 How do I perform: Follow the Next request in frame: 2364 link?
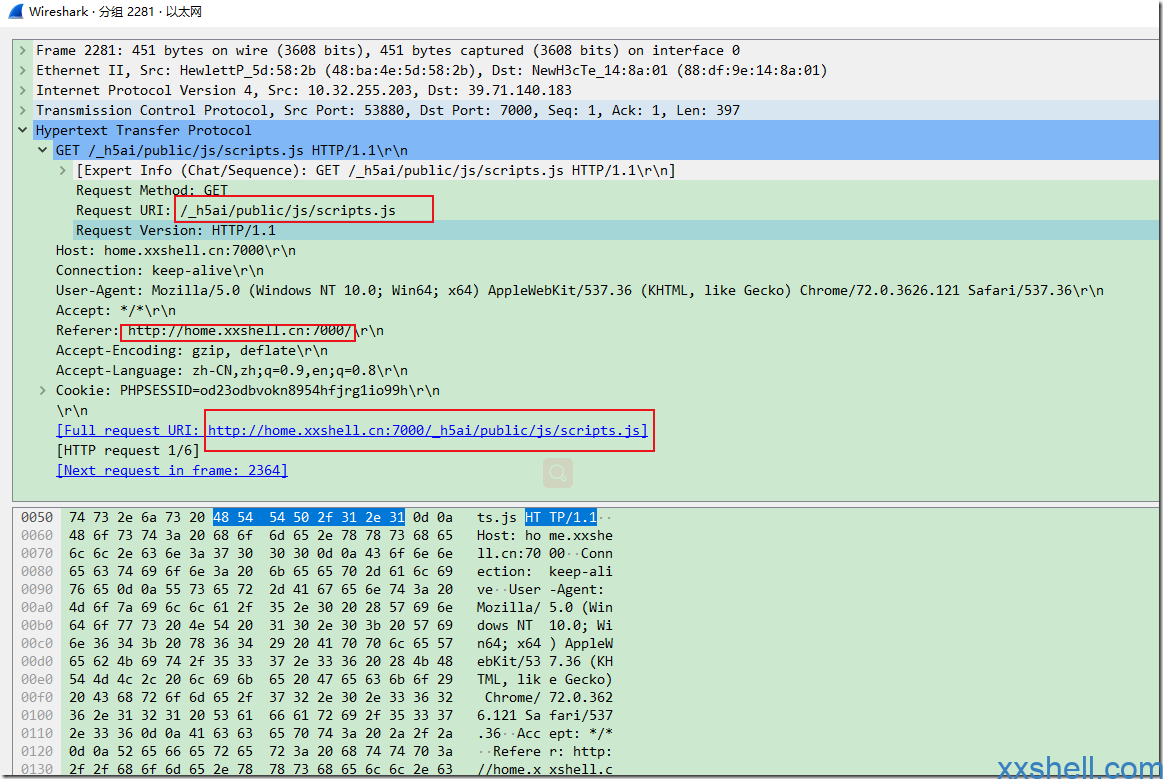point(172,471)
